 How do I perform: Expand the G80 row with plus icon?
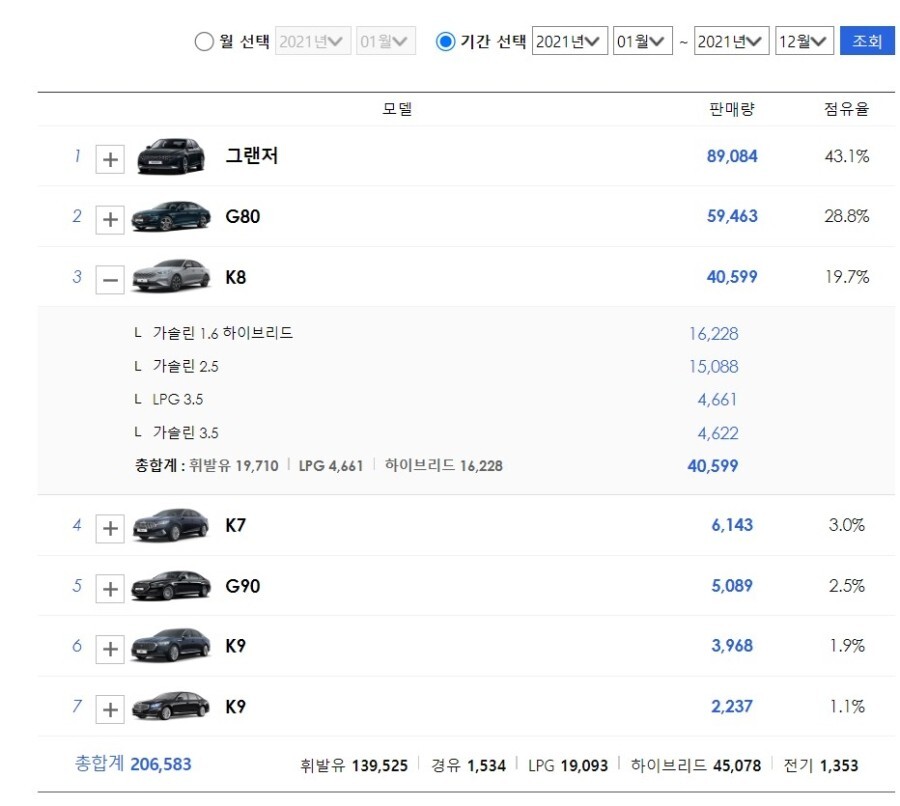[x=110, y=220]
